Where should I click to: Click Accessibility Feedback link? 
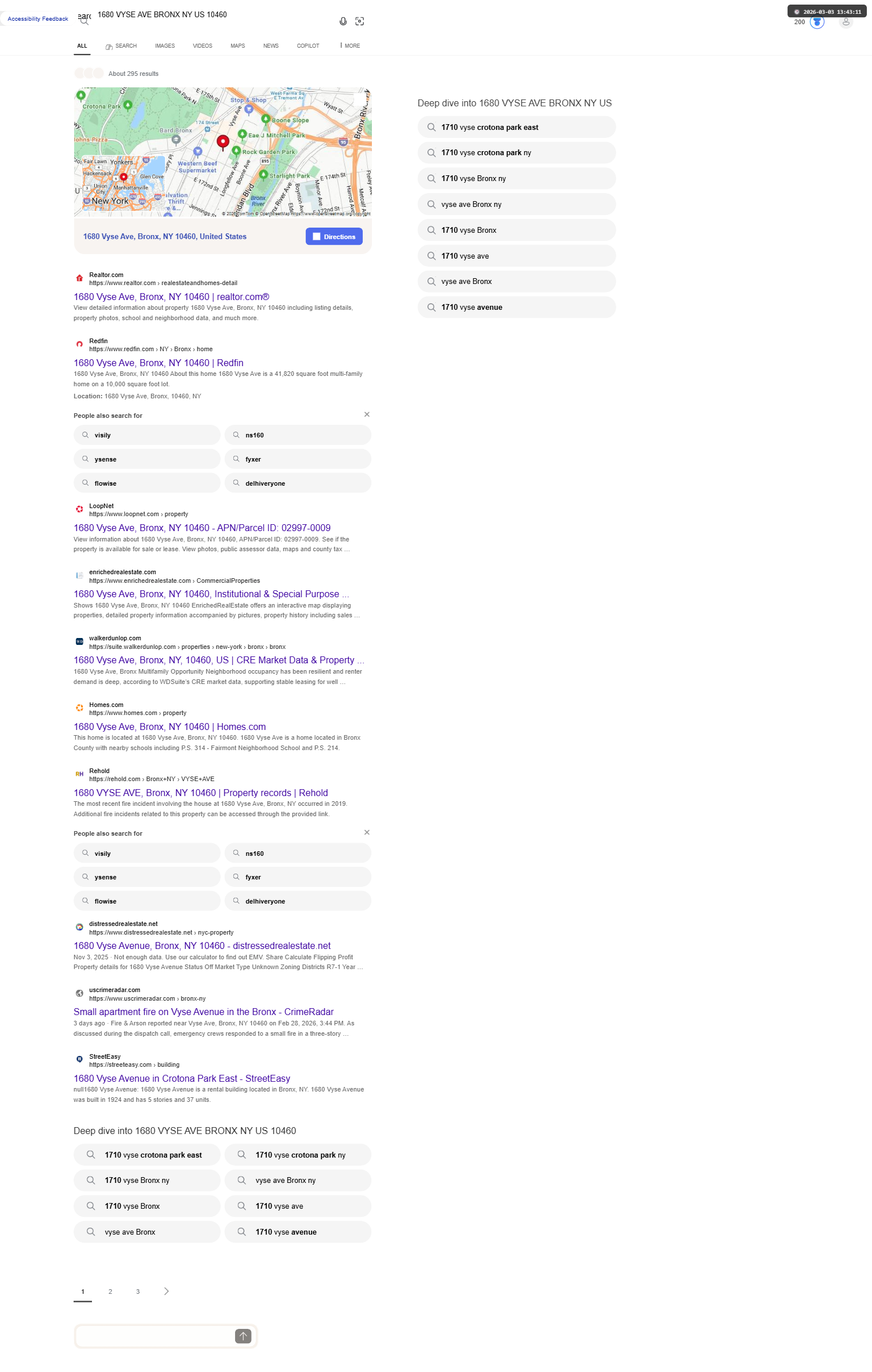[38, 19]
